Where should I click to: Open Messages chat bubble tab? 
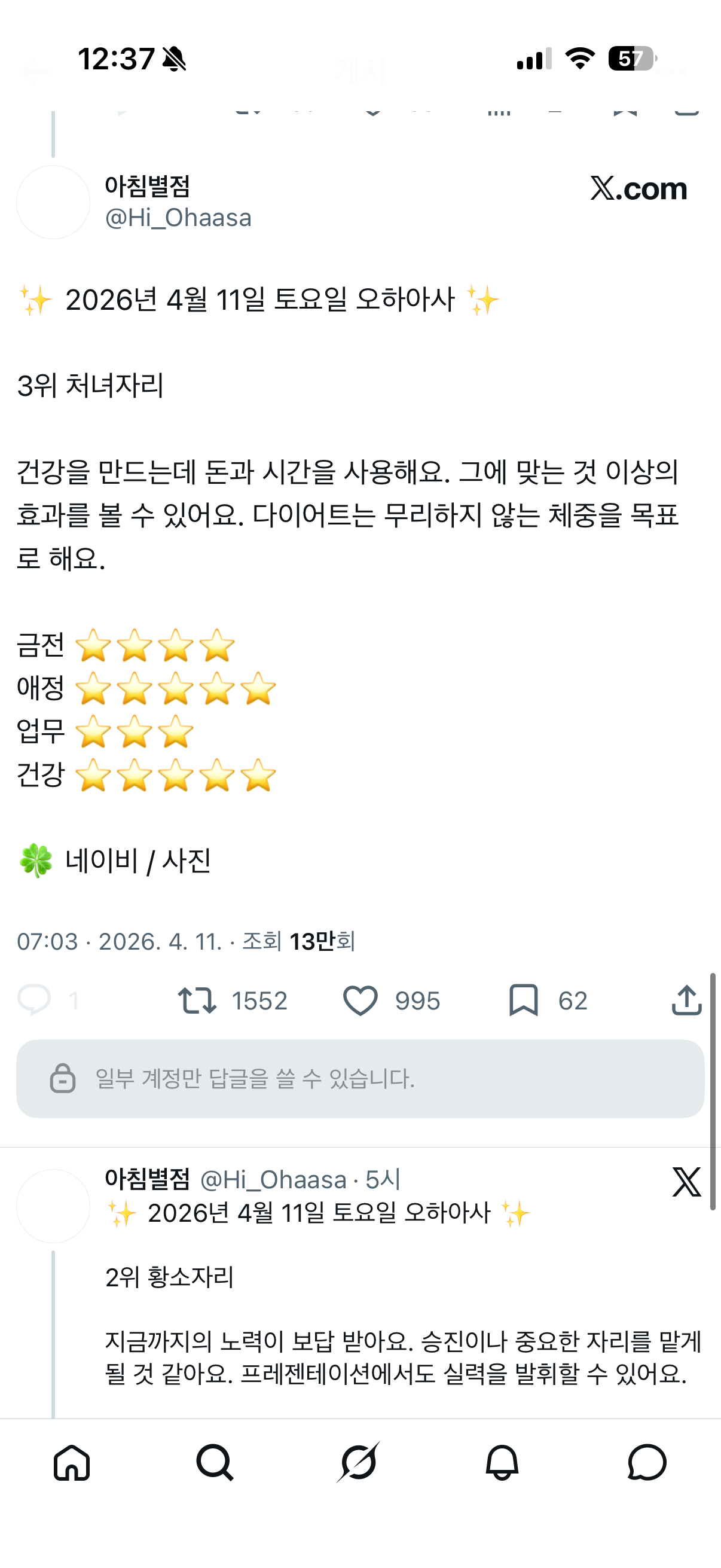tap(647, 1462)
